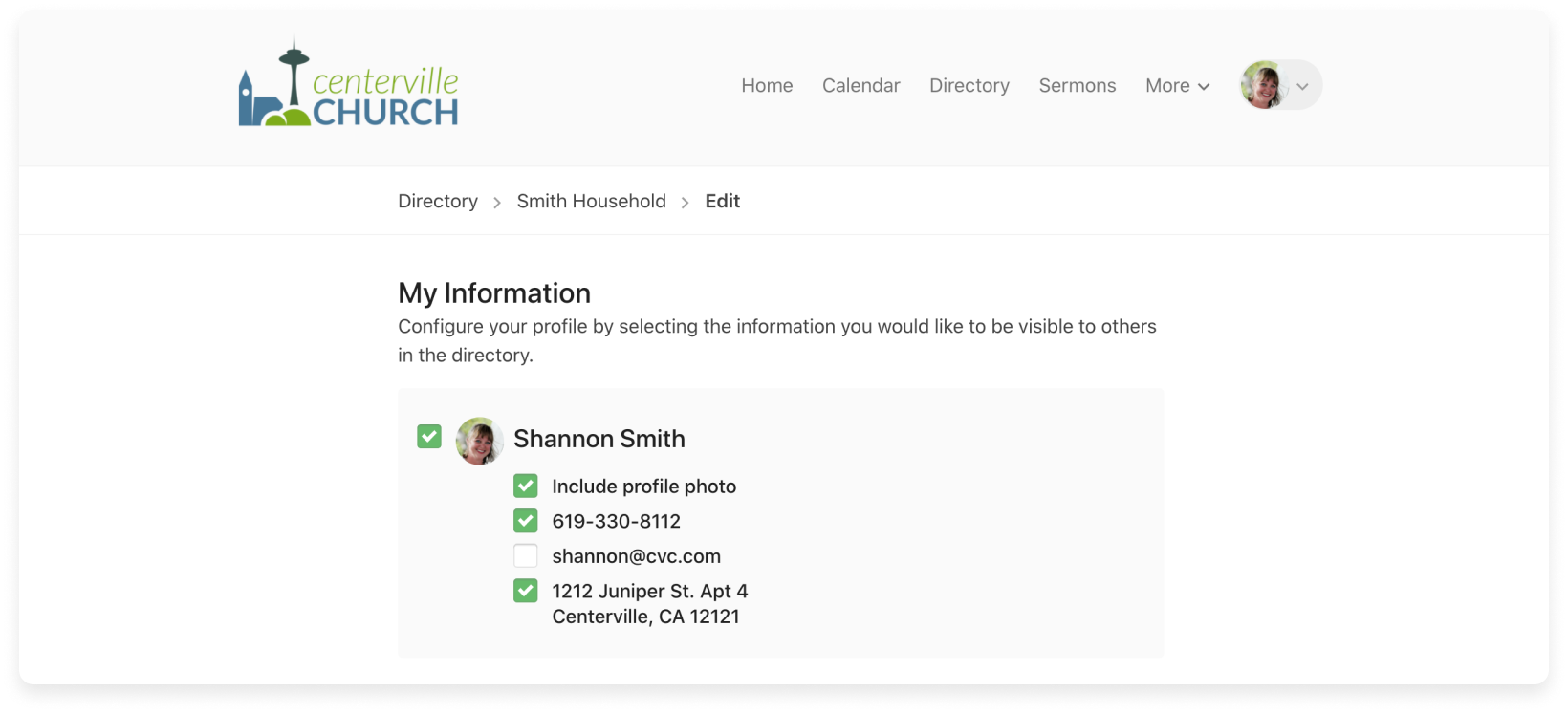Click the chevron after Directory in the breadcrumb
Image resolution: width=1568 pixels, height=714 pixels.
[x=497, y=203]
